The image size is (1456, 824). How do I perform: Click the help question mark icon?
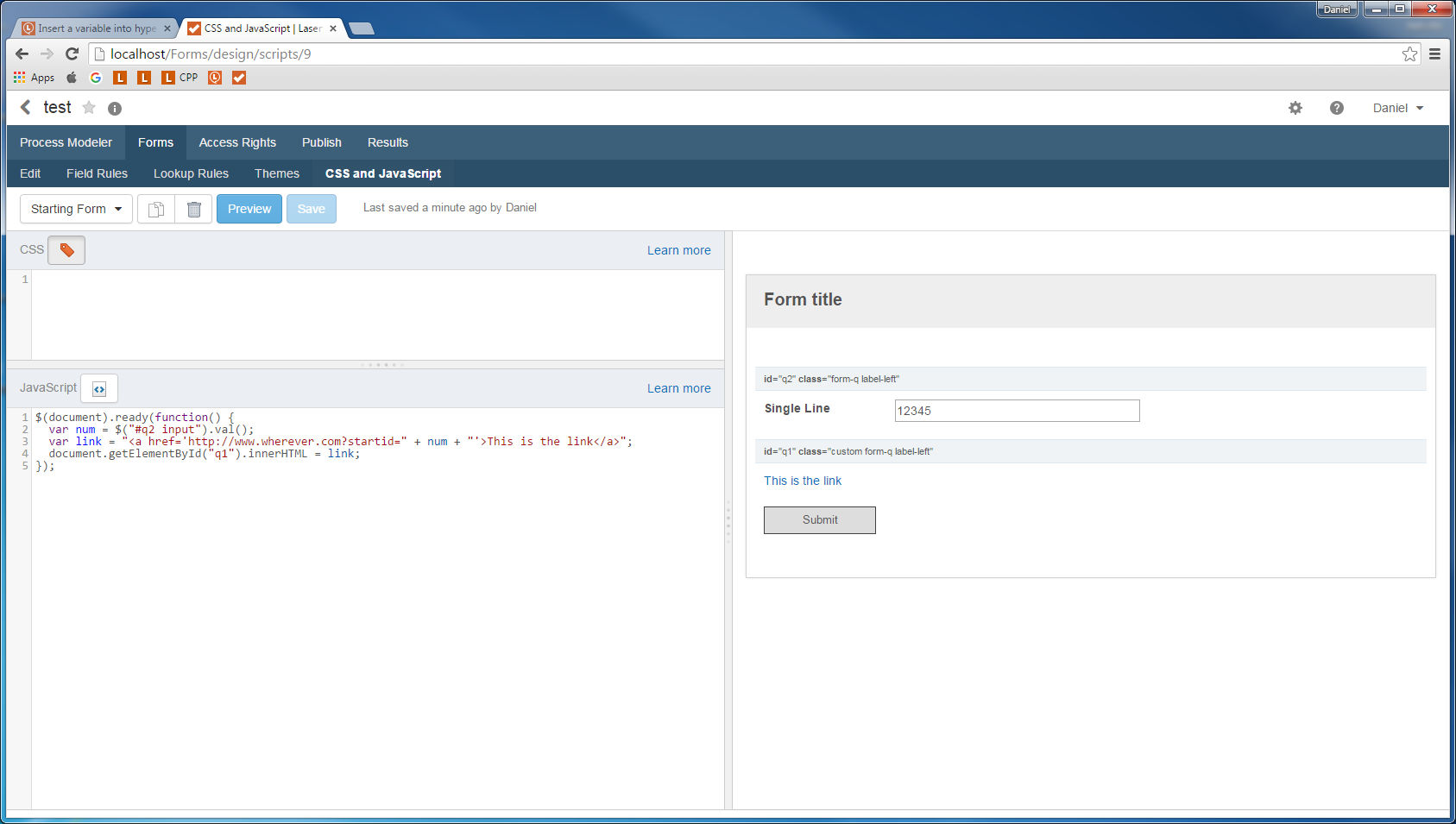coord(1336,108)
